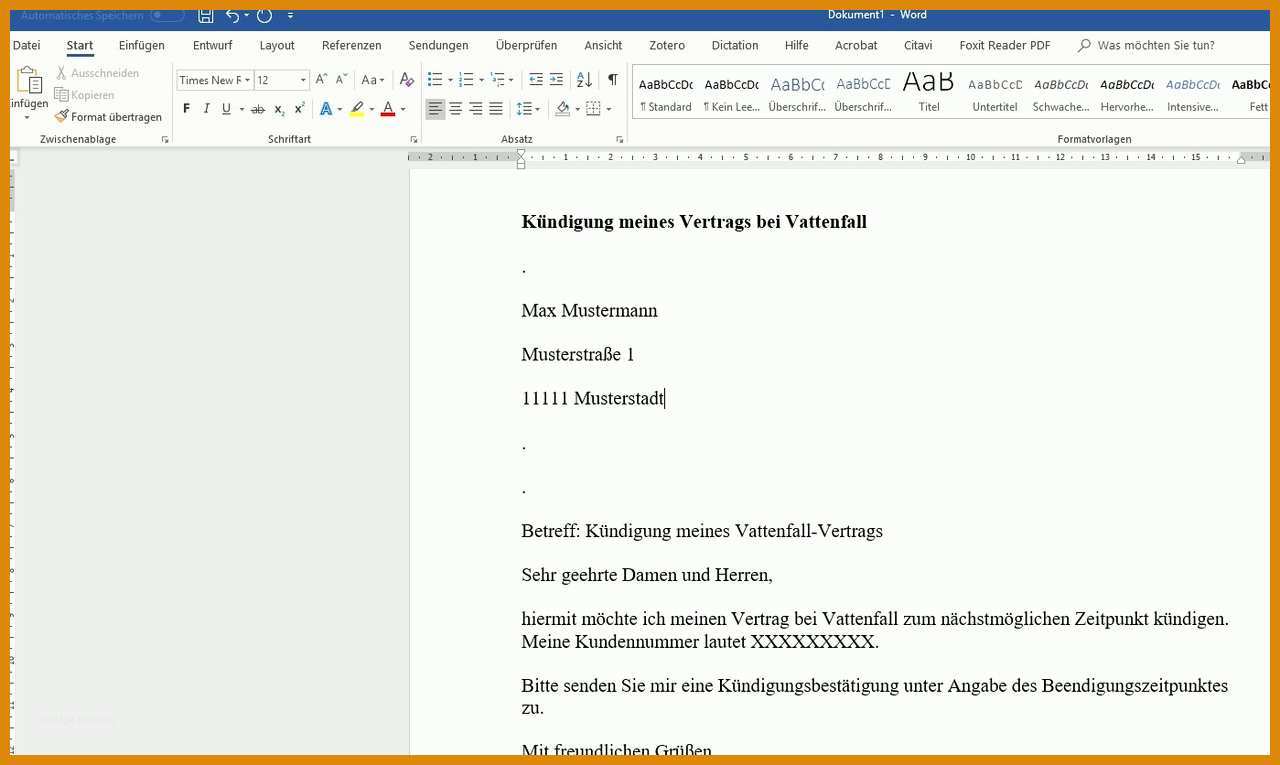Switch to the Einfügen ribbon tab
Screen dimensions: 1280x765
tap(141, 45)
